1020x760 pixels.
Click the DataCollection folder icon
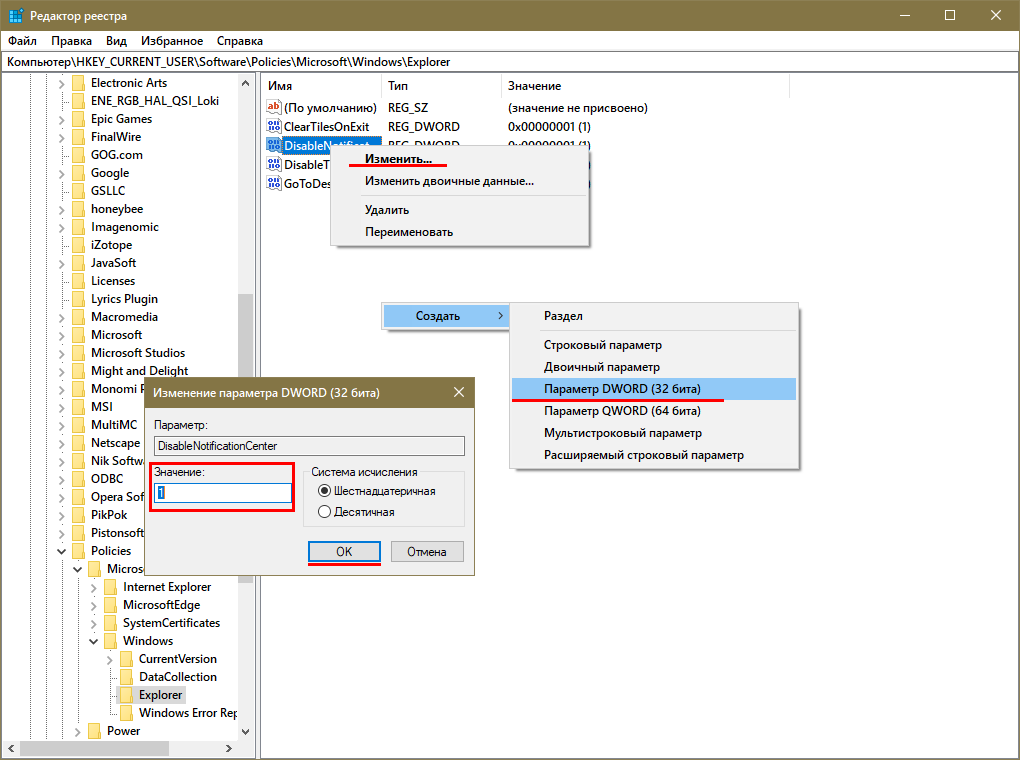pyautogui.click(x=126, y=677)
